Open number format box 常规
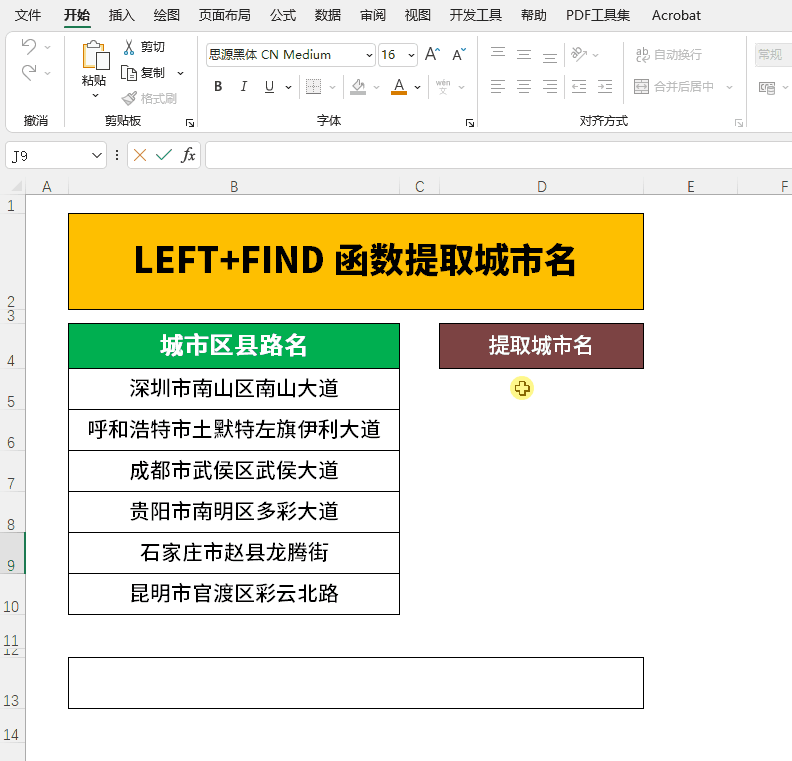This screenshot has width=792, height=761. tap(773, 55)
